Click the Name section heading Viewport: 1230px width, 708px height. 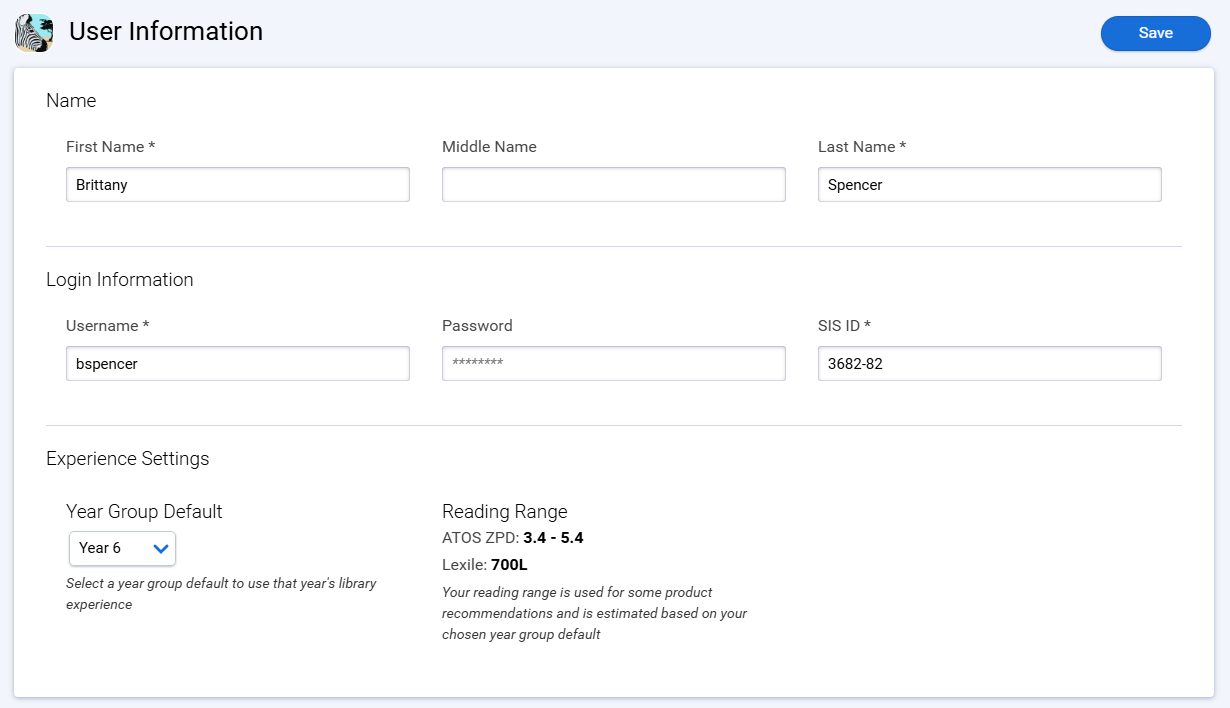(x=71, y=100)
